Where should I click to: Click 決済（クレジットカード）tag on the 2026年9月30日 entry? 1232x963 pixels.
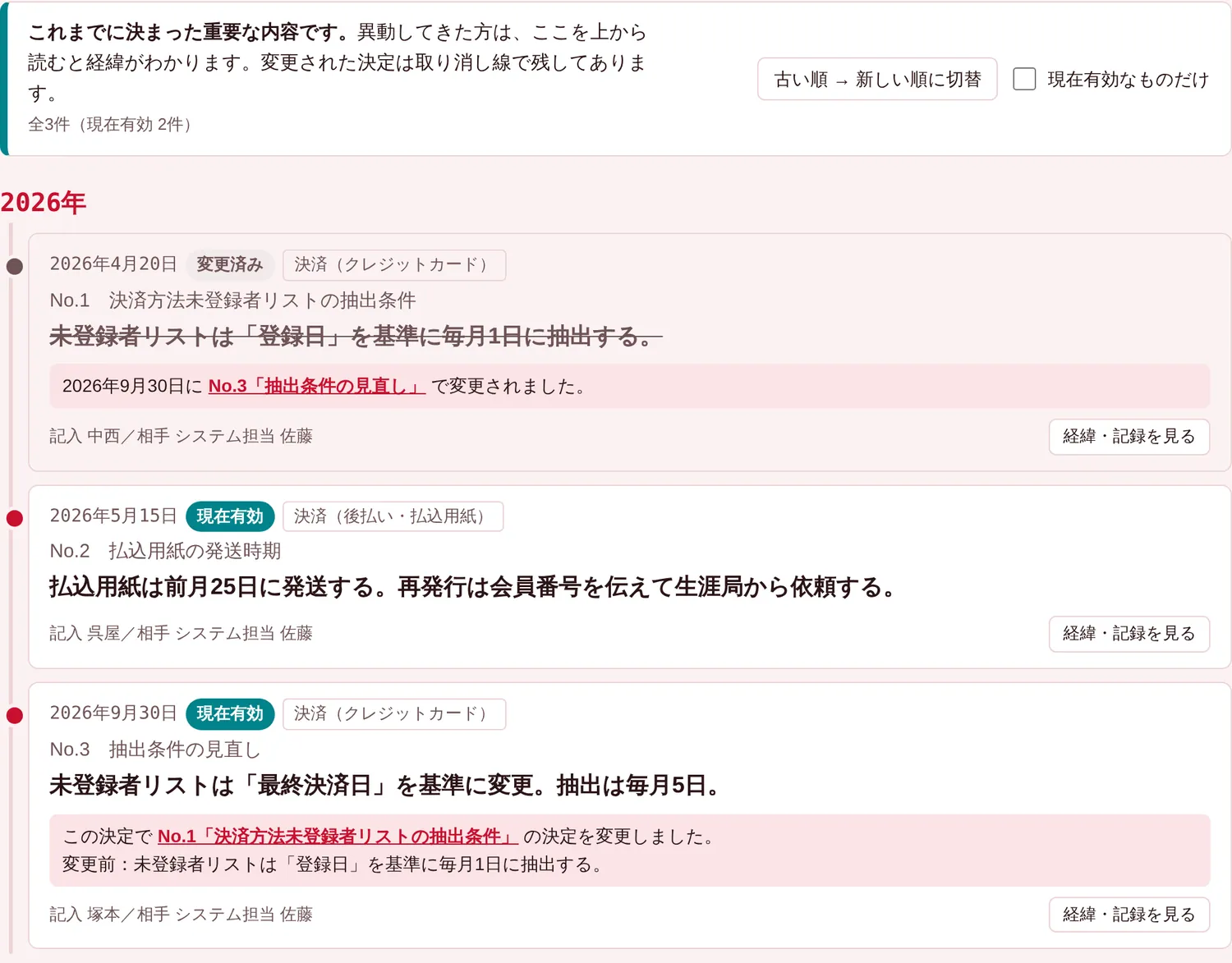click(x=394, y=713)
